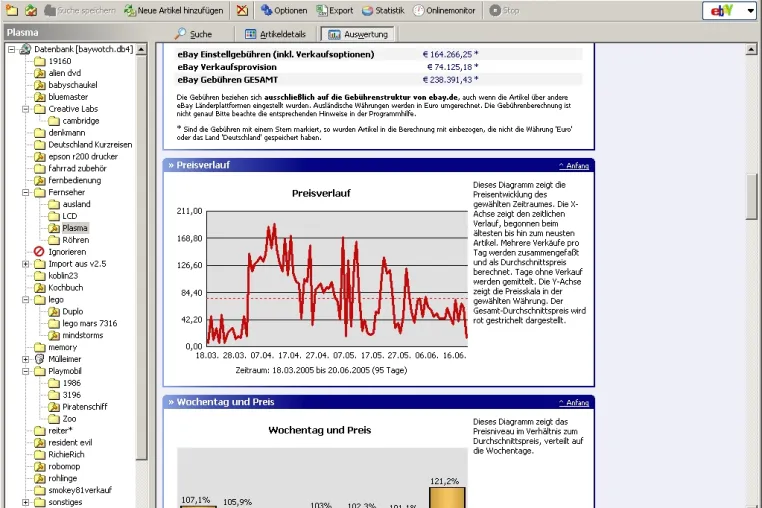Collapse the Datenbank root node
Viewport: 762px width, 508px height.
[12, 49]
